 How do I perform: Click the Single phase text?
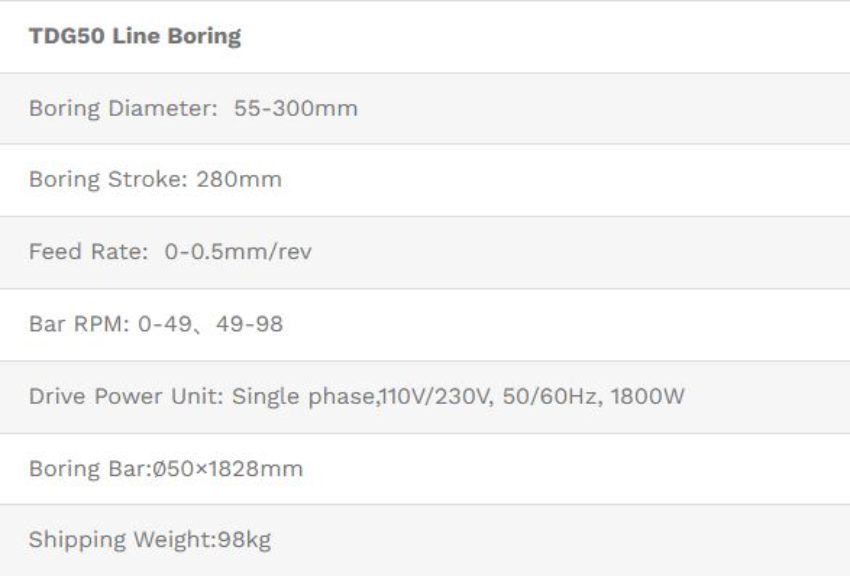304,397
